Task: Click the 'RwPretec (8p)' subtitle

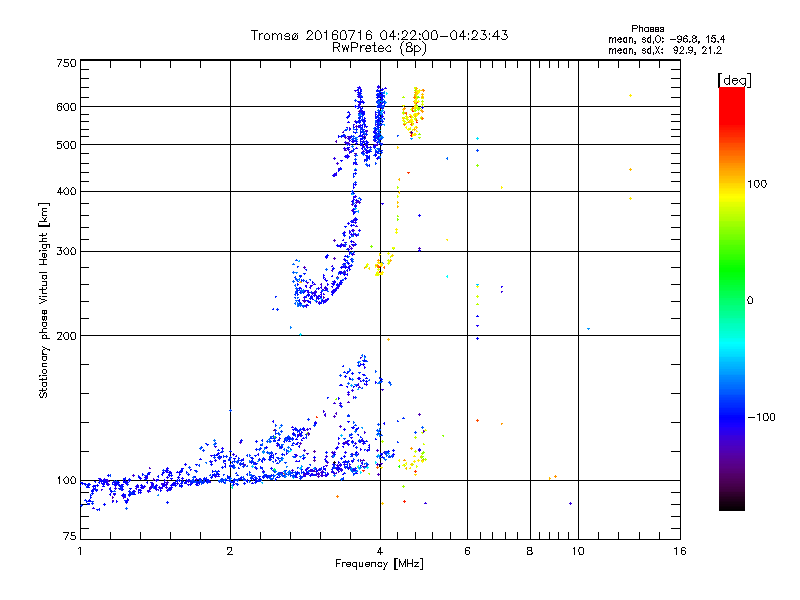Action: click(x=379, y=48)
